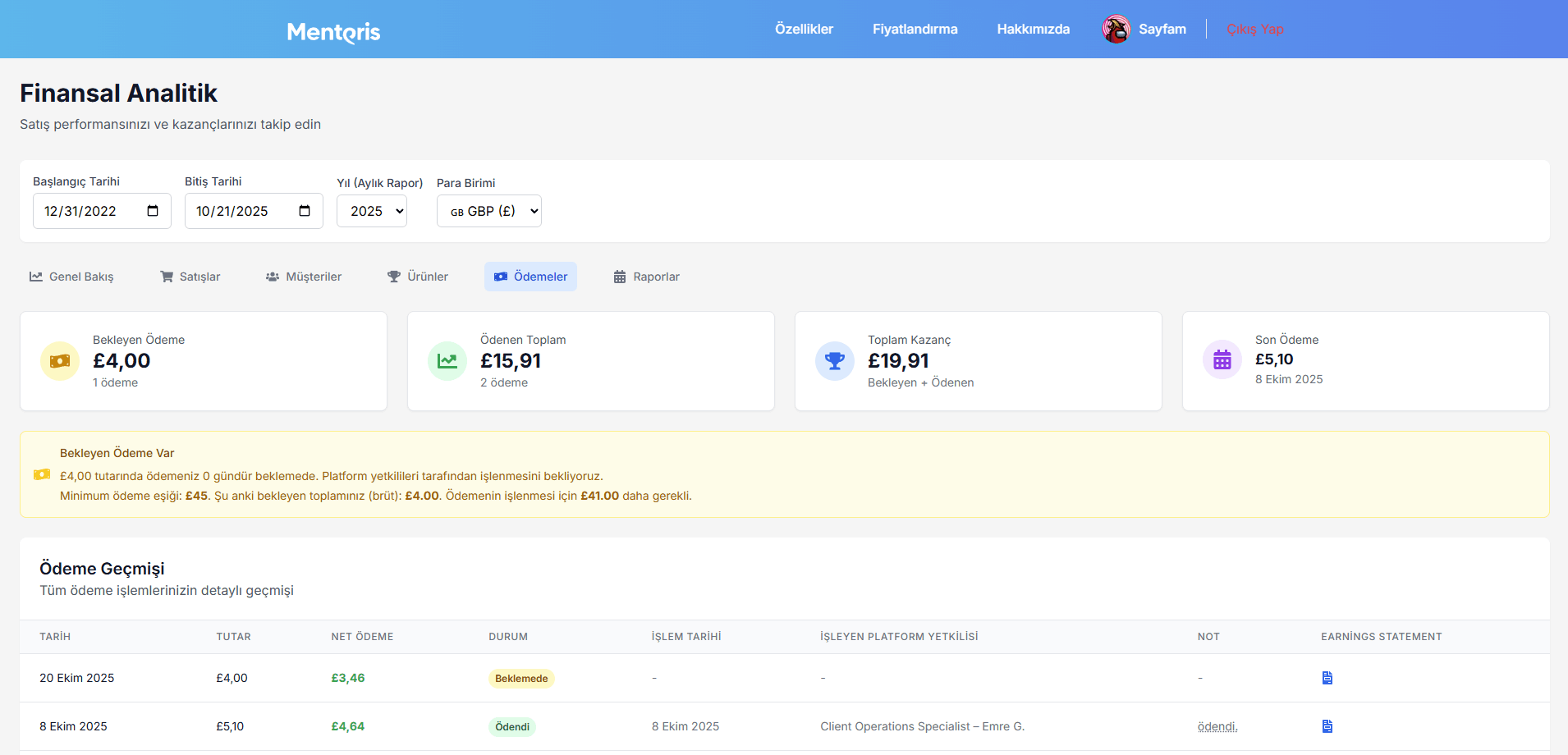Open the Fiyatlandırma page link
This screenshot has height=755, width=1568.
pos(915,30)
